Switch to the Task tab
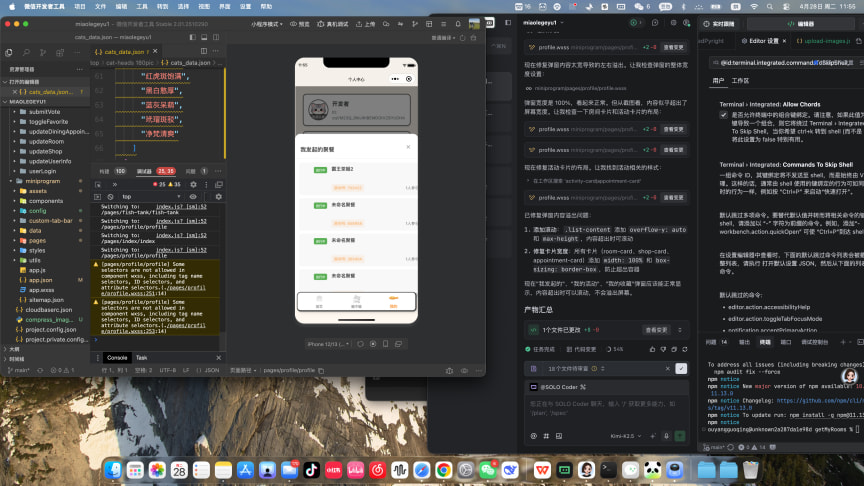The height and width of the screenshot is (486, 864). click(142, 358)
